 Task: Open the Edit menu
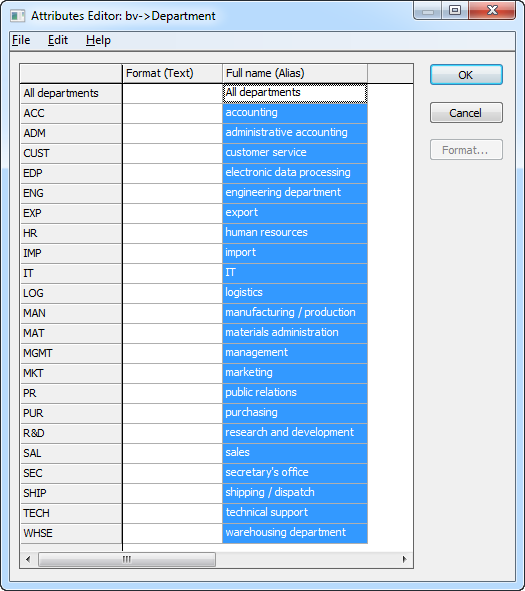tap(58, 40)
